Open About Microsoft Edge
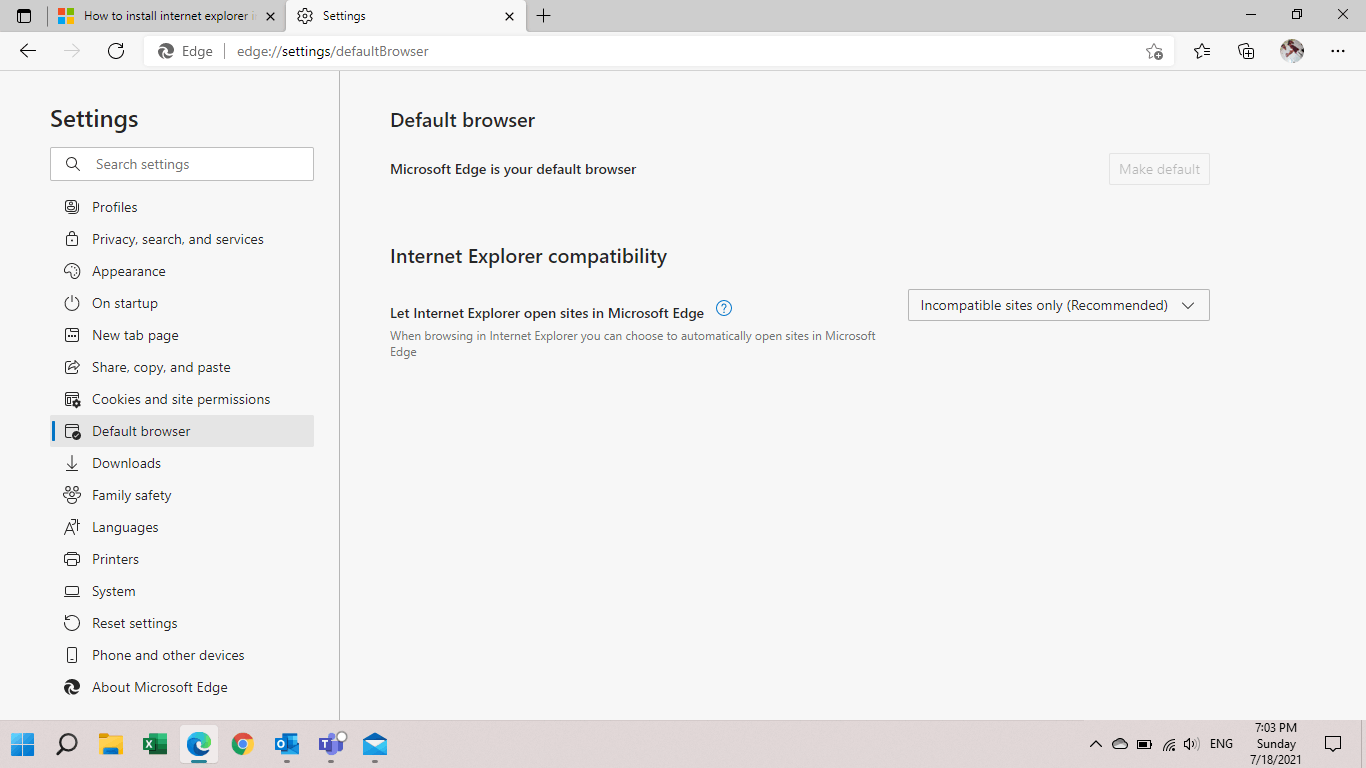 pos(182,687)
